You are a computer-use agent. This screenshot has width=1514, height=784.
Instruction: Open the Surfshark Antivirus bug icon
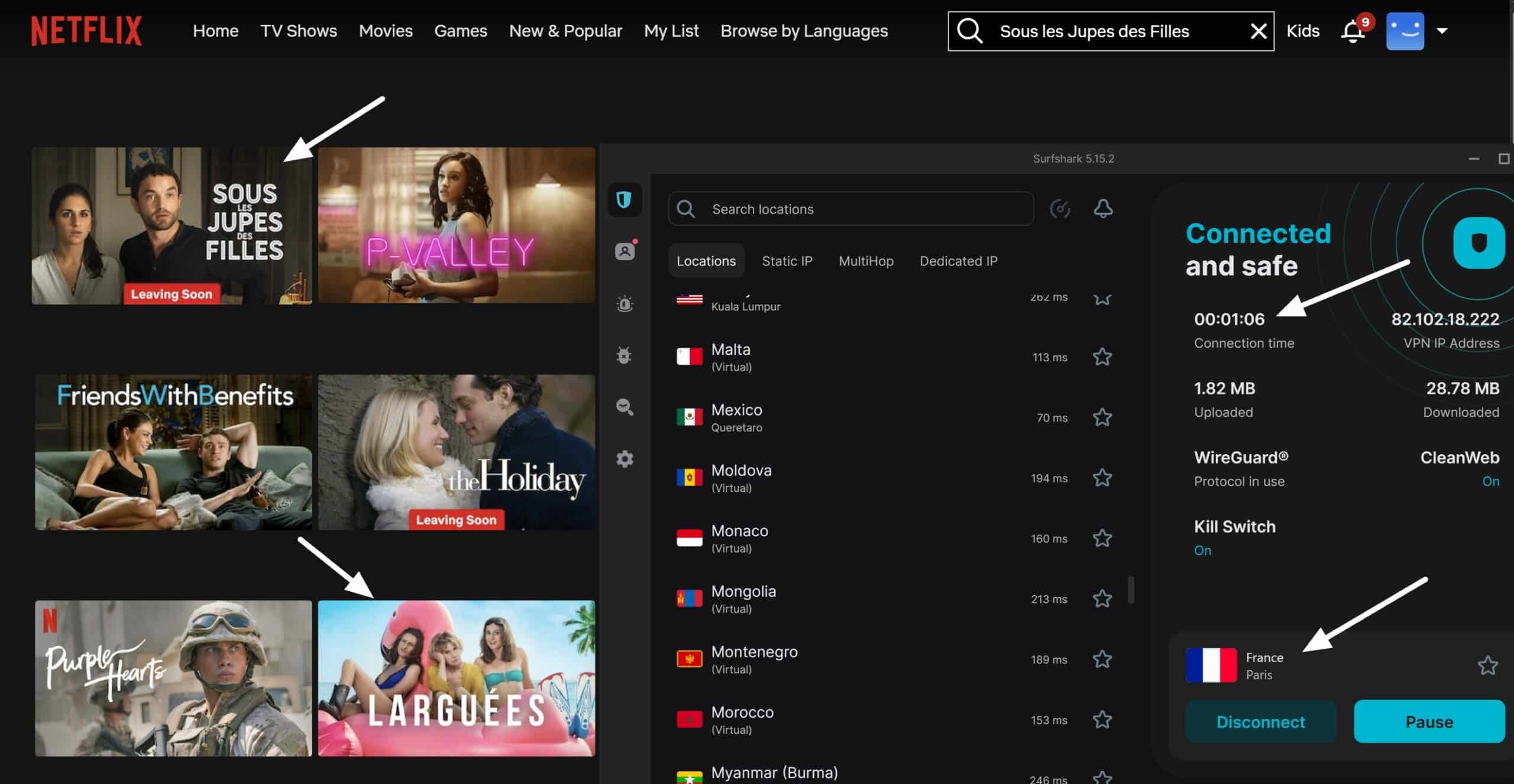(x=625, y=355)
